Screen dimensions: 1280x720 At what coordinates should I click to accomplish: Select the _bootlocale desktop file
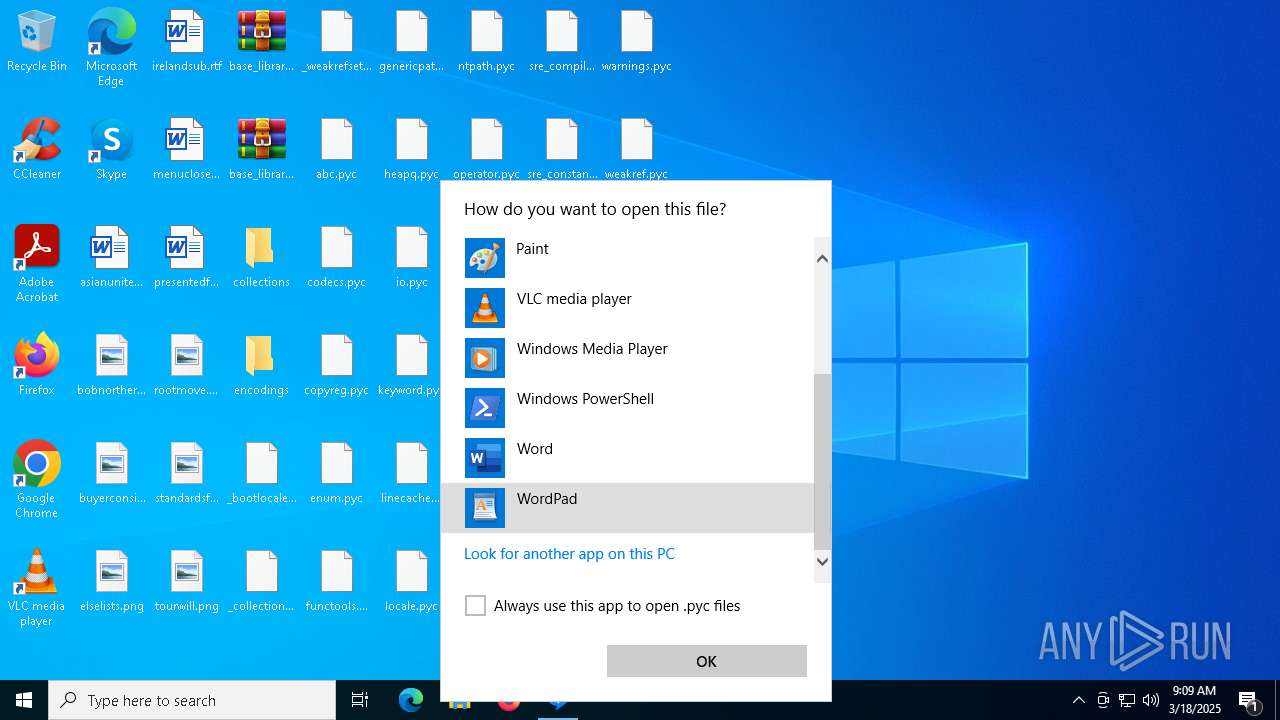pyautogui.click(x=261, y=474)
